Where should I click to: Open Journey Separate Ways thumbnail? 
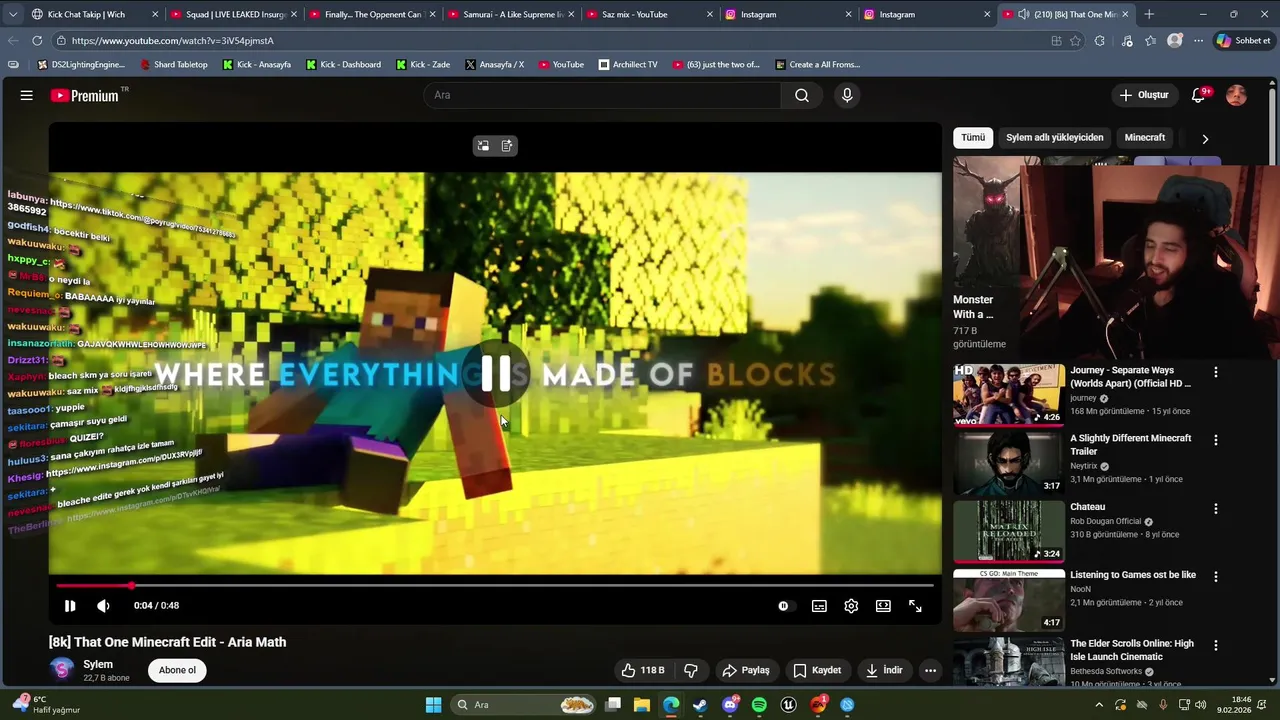click(1009, 394)
